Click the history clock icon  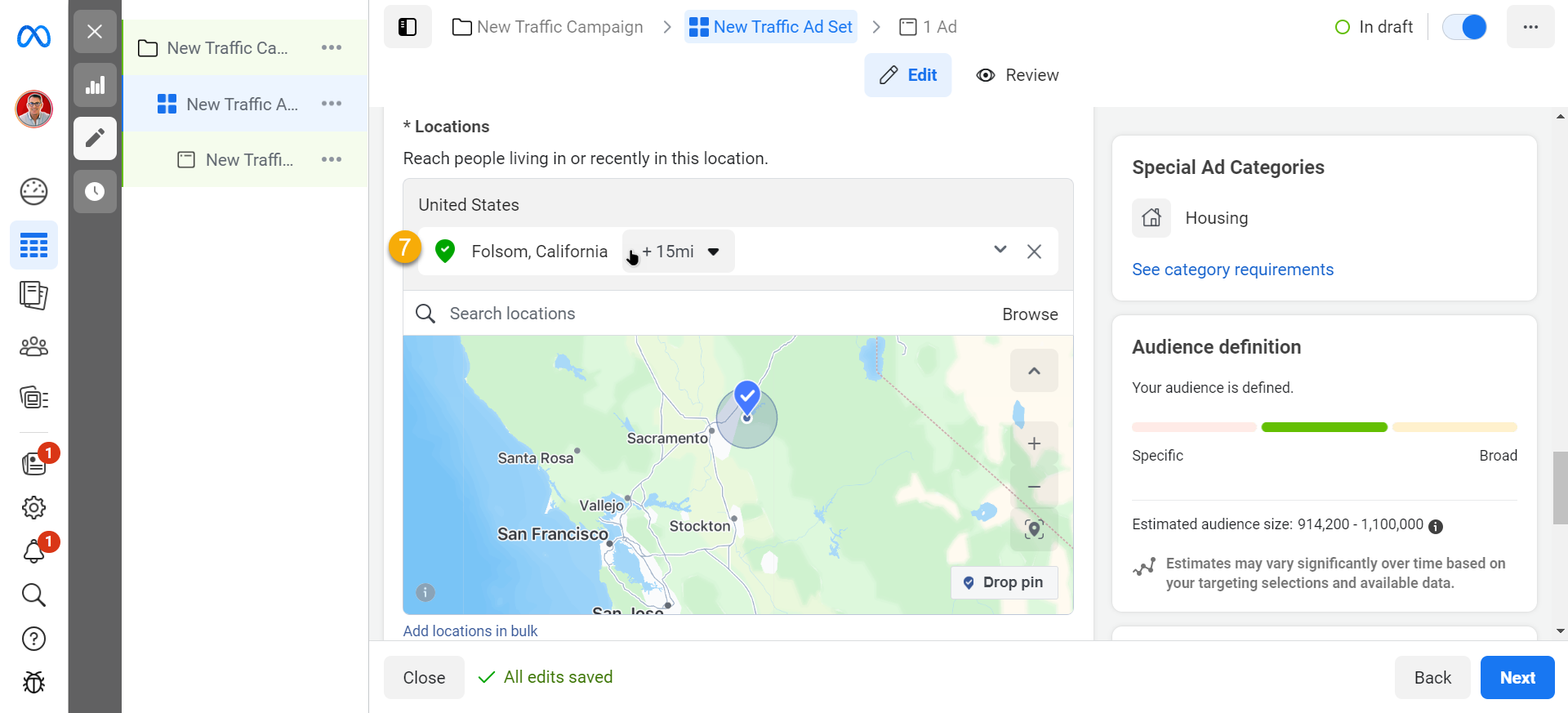(x=95, y=192)
